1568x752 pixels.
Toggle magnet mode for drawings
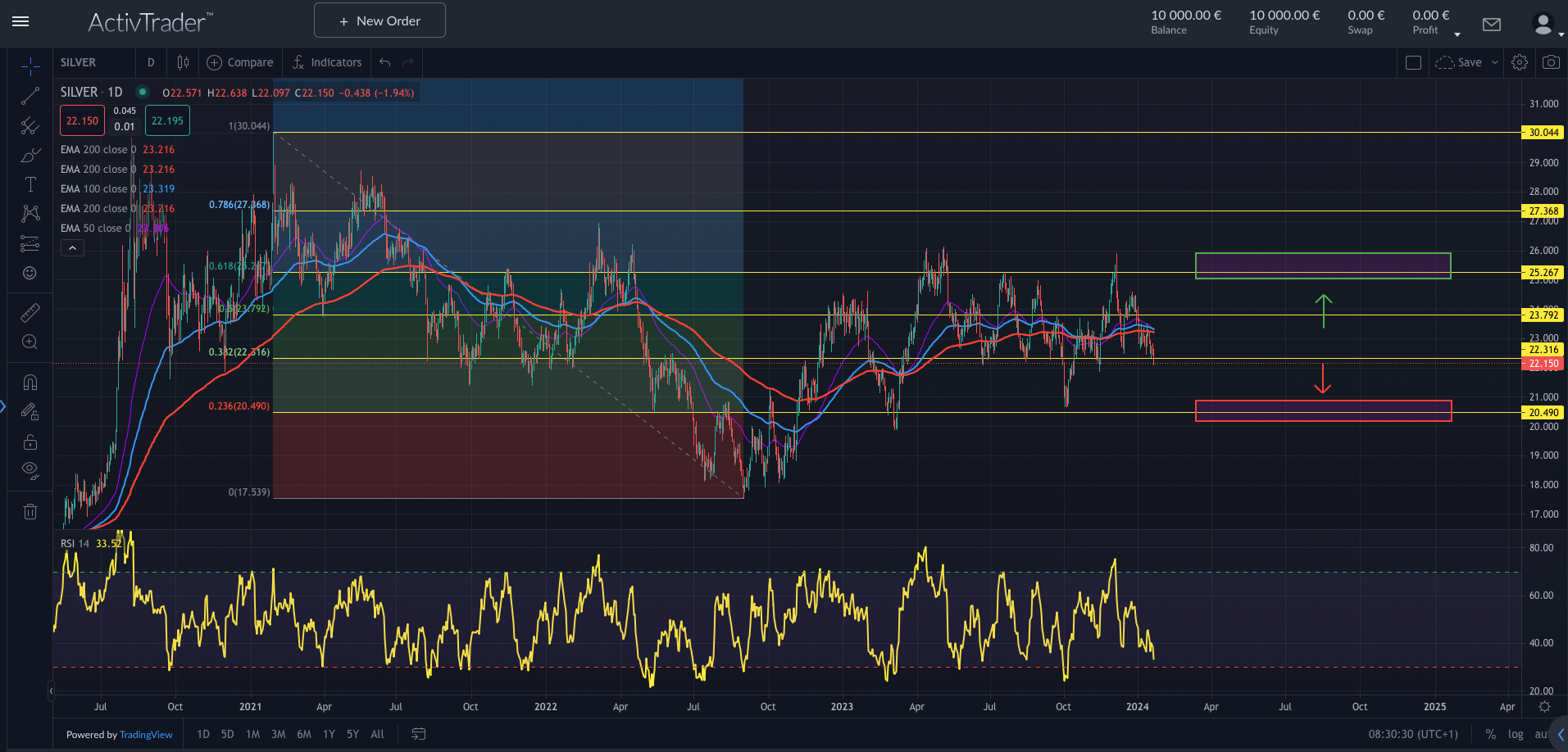[30, 383]
